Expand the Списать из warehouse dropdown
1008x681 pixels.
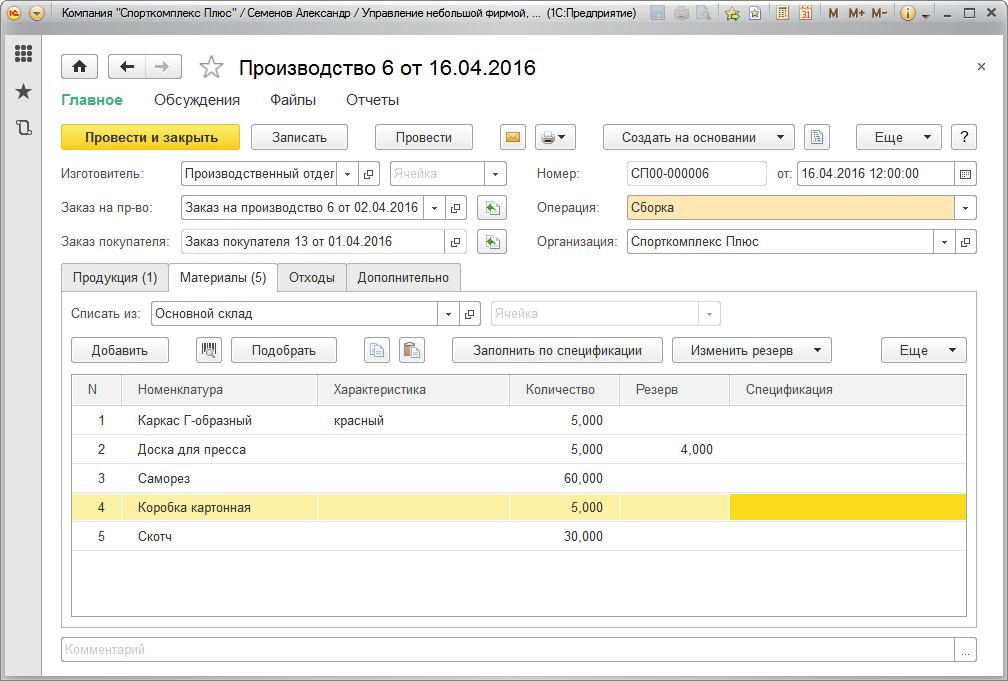coord(447,314)
